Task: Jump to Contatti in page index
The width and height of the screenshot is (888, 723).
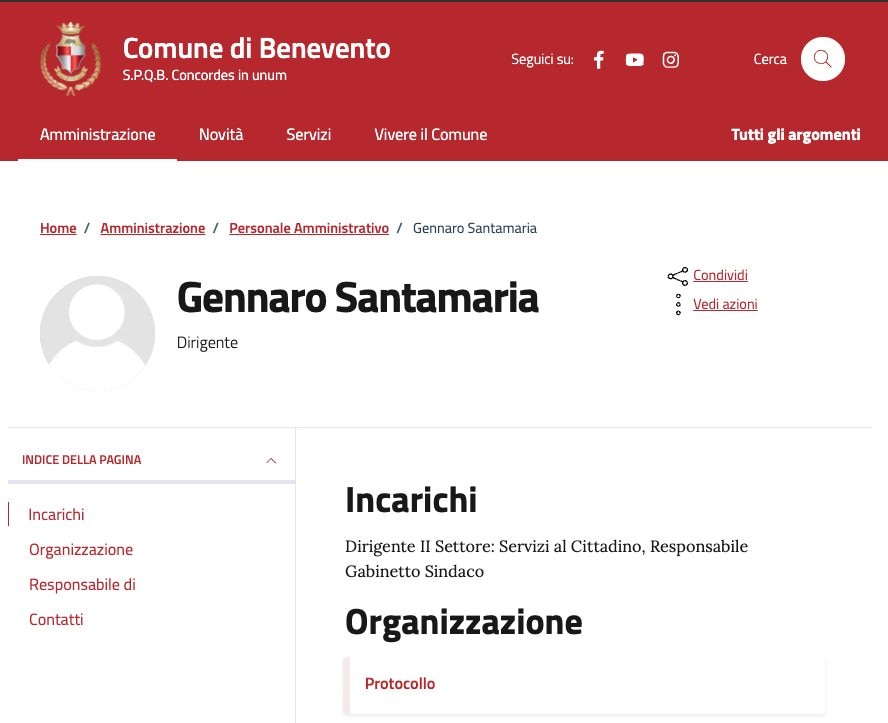Action: click(56, 620)
